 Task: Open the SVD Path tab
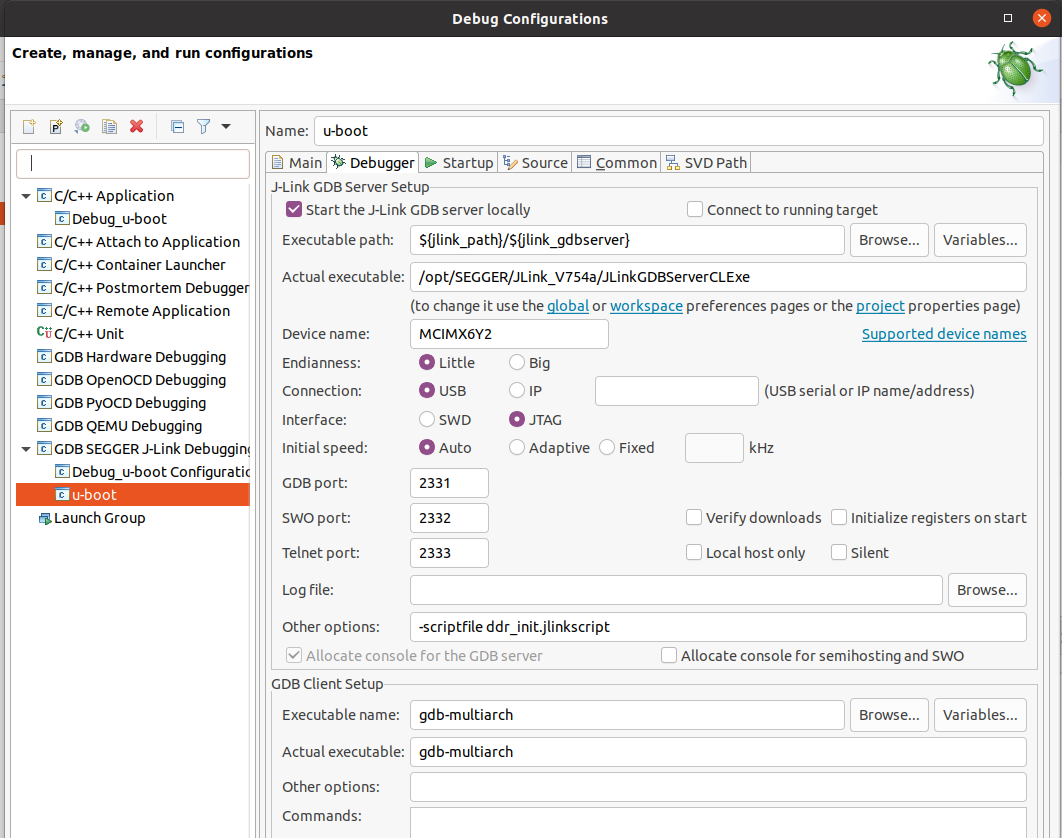tap(706, 162)
